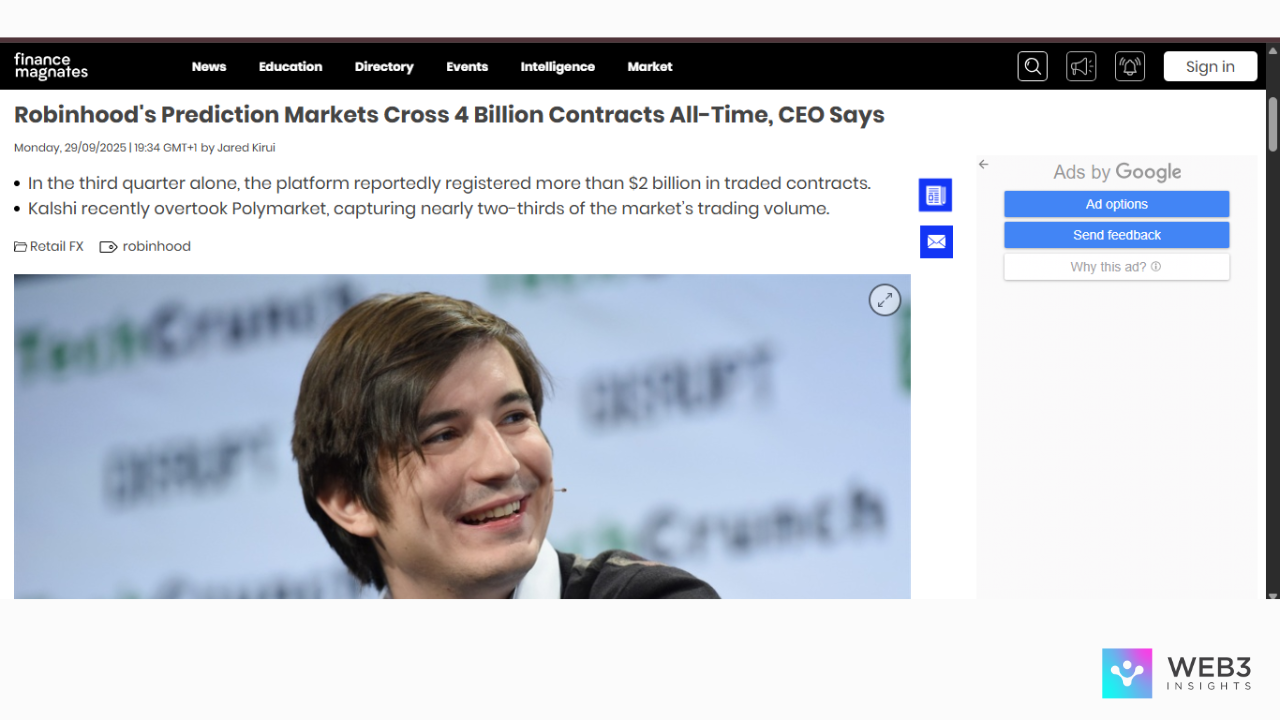Click the Send feedback button

(x=1116, y=235)
